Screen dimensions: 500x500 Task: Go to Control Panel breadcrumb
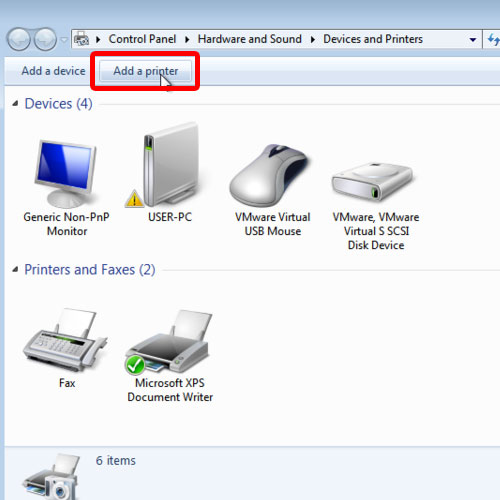[142, 39]
